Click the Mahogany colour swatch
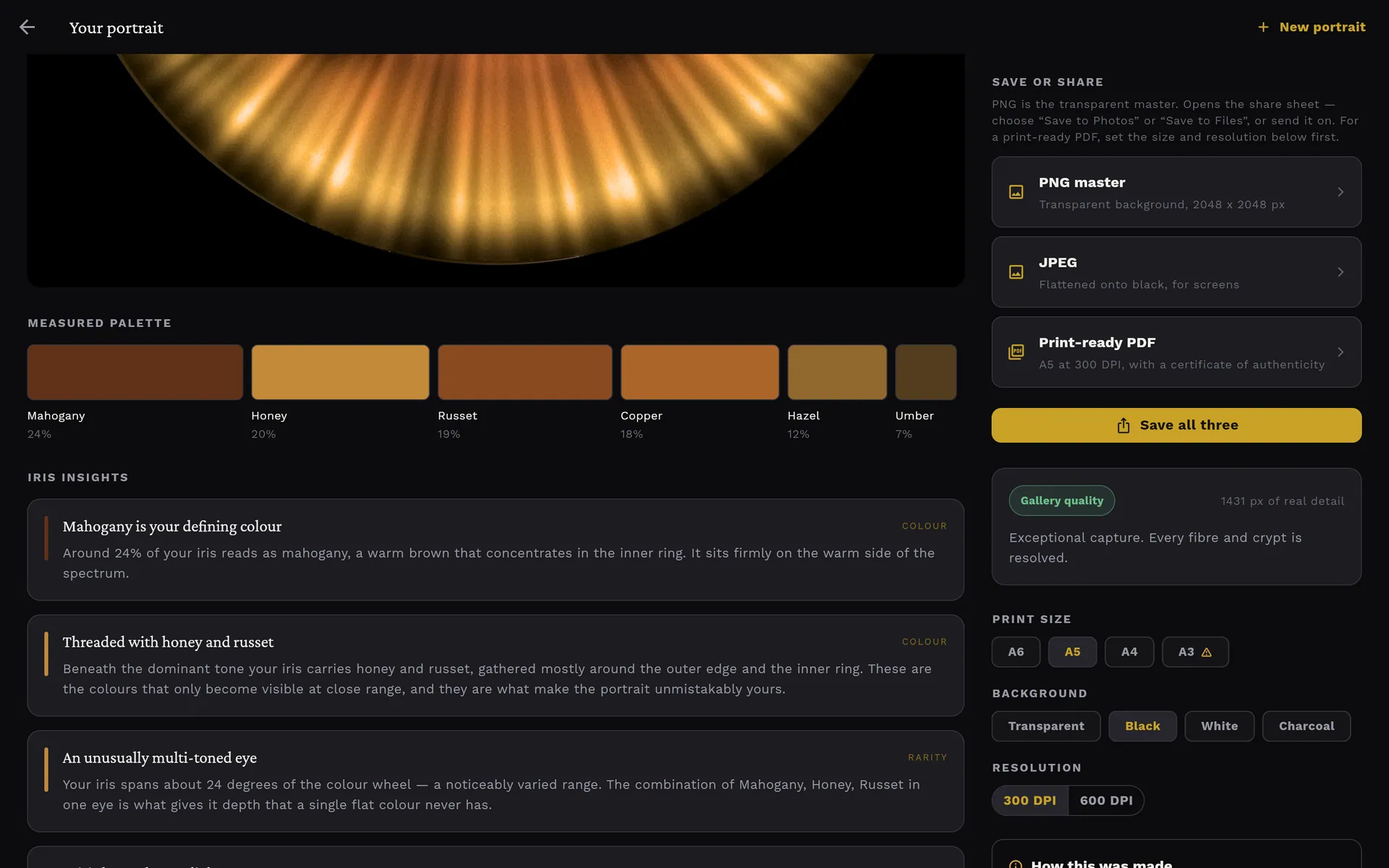 tap(135, 372)
